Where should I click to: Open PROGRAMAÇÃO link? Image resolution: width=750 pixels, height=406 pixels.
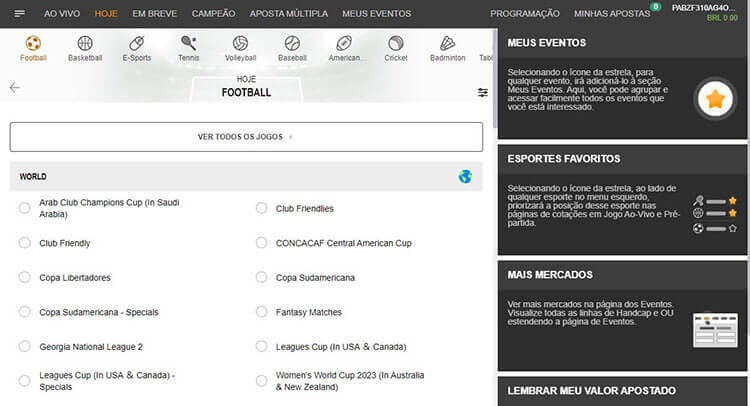pos(525,13)
